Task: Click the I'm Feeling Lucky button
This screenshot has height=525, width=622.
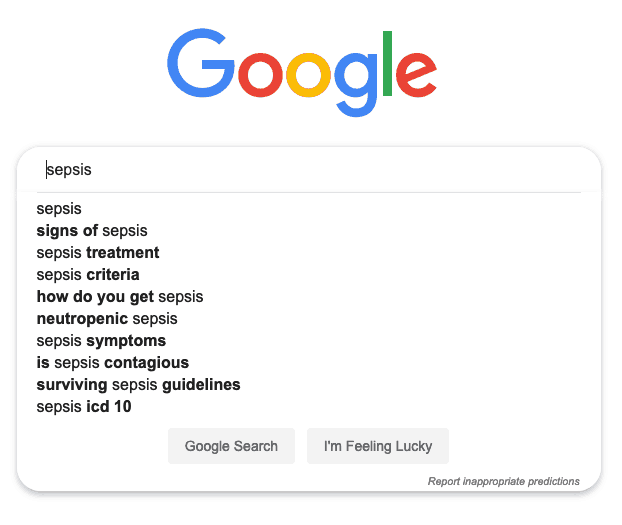Action: tap(378, 446)
